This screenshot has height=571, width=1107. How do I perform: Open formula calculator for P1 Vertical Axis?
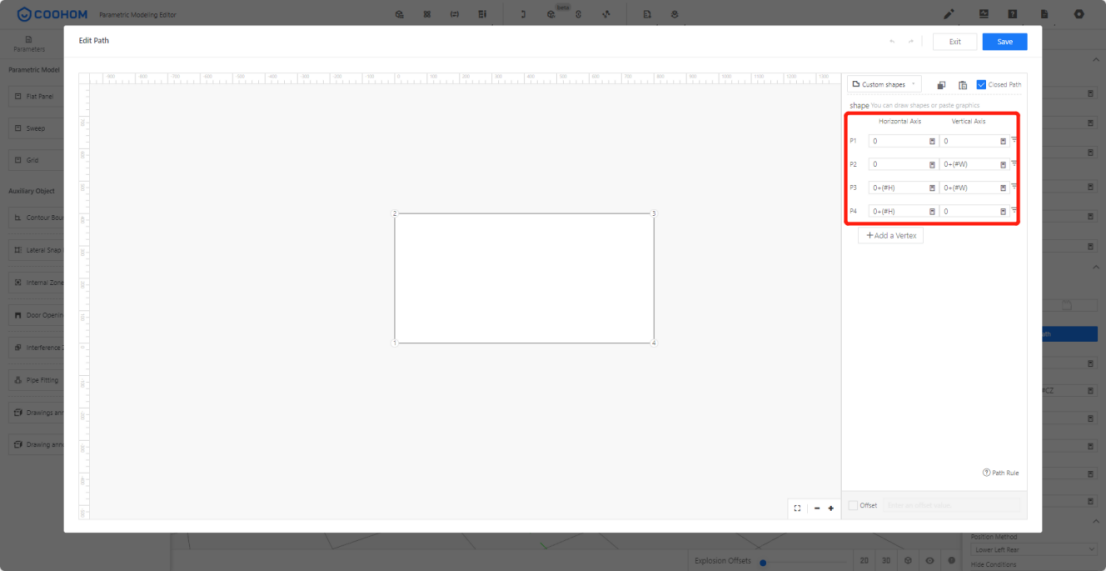pos(1003,141)
